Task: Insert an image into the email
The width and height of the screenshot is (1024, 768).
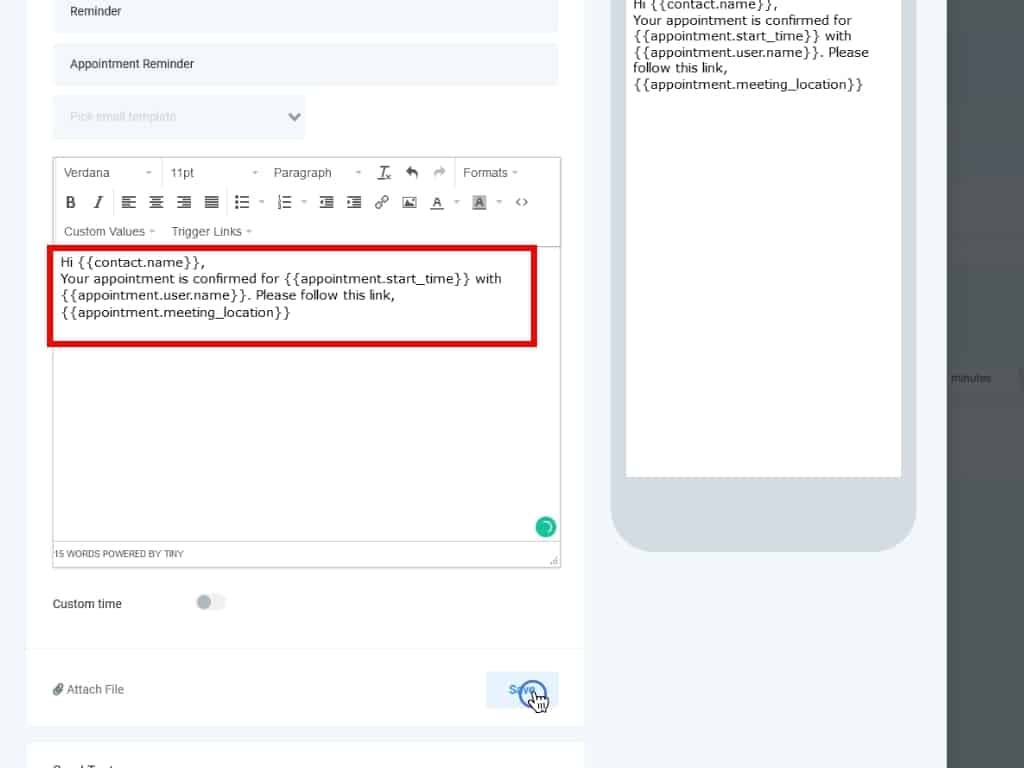Action: point(409,202)
